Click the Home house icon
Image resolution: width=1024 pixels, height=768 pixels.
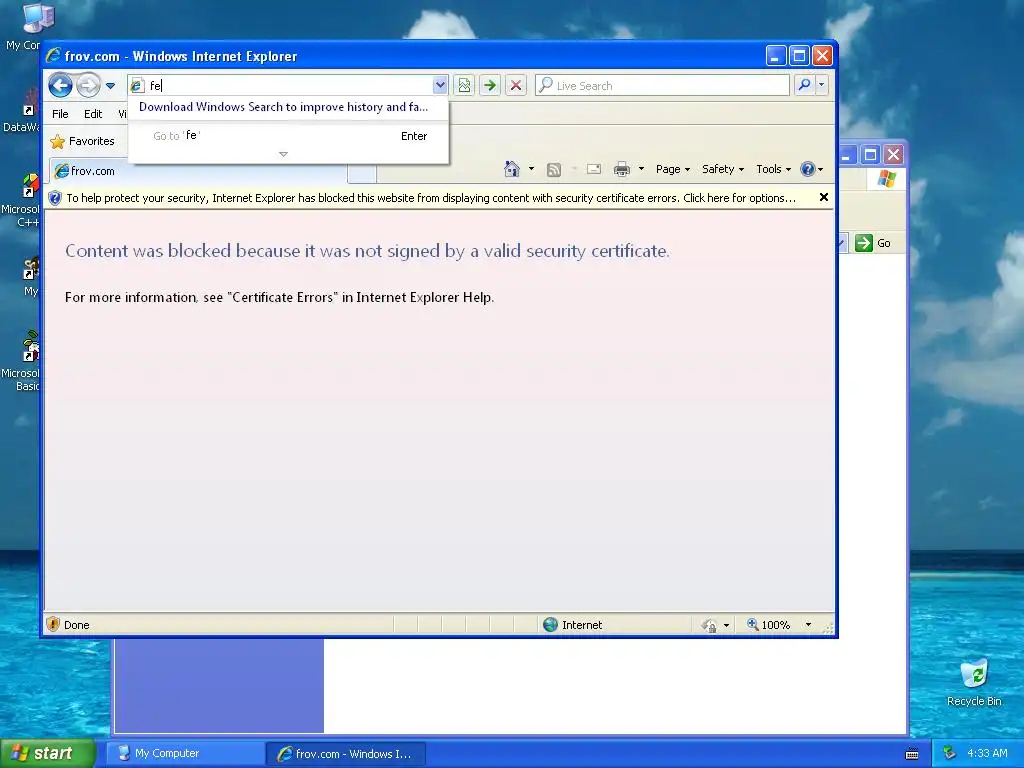click(x=511, y=169)
